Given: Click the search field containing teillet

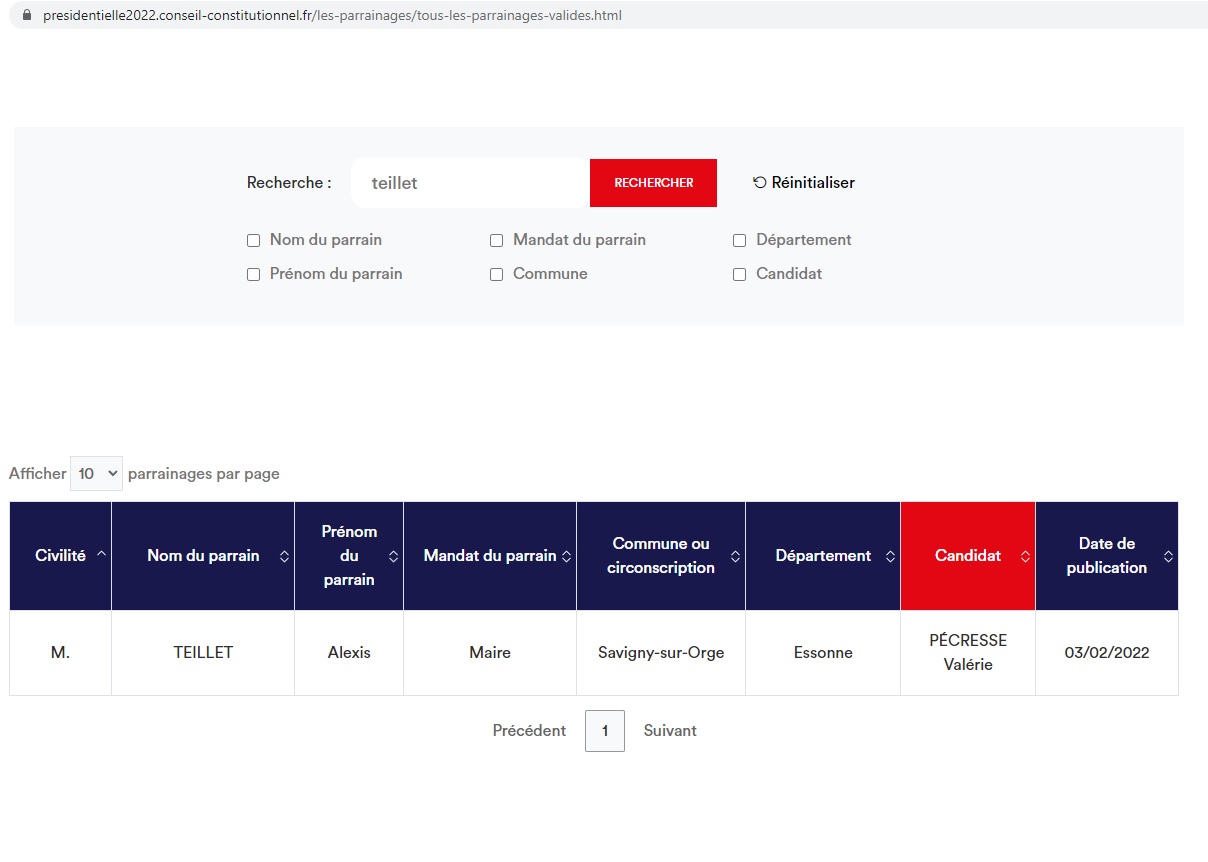Looking at the screenshot, I should click(x=470, y=183).
